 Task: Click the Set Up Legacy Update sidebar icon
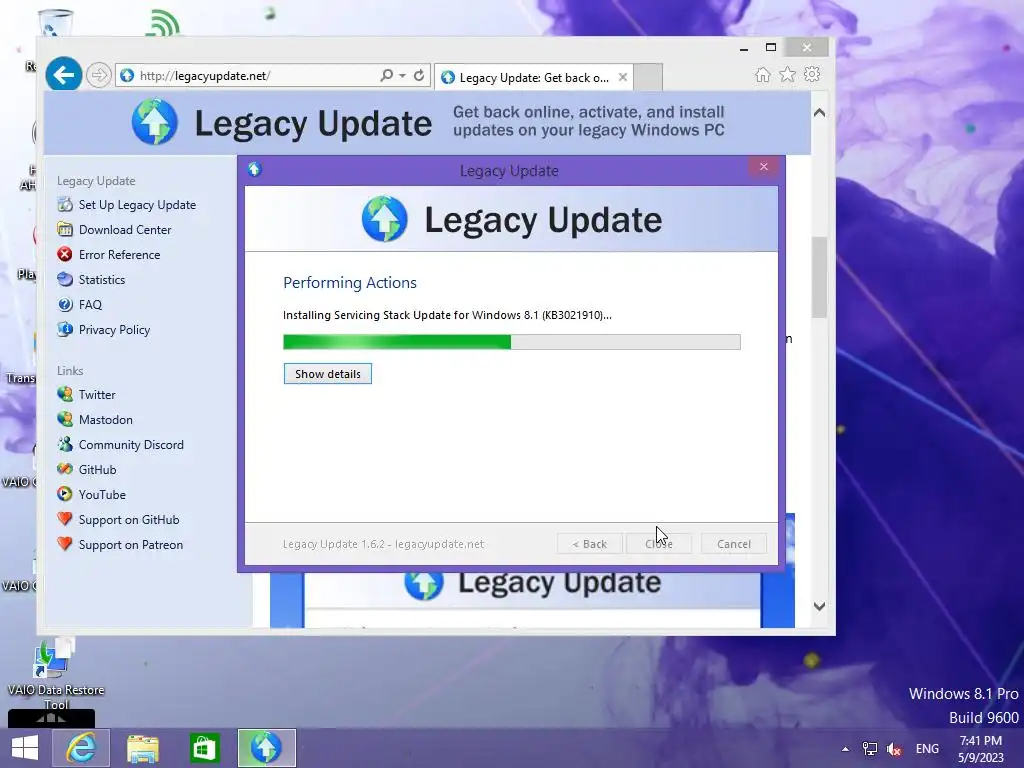click(x=65, y=204)
